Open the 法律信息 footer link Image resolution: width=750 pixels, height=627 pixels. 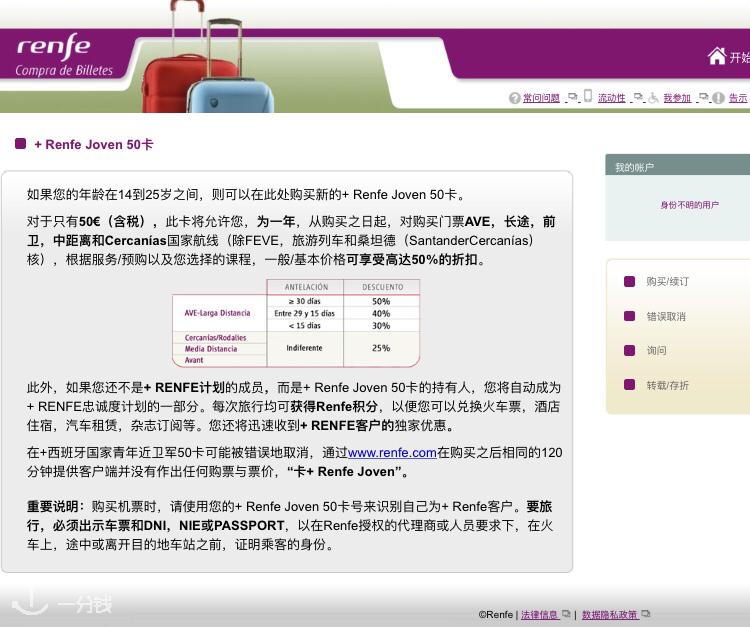(540, 615)
